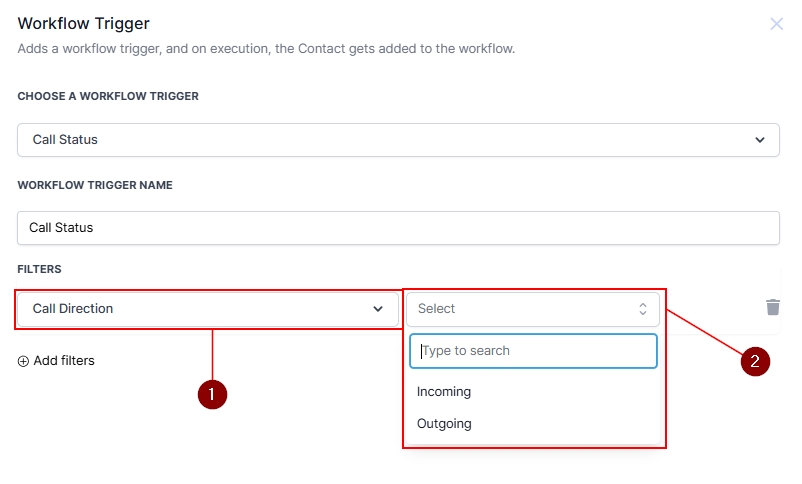Click the red annotation marker numbered 1
The image size is (802, 484).
click(x=212, y=394)
